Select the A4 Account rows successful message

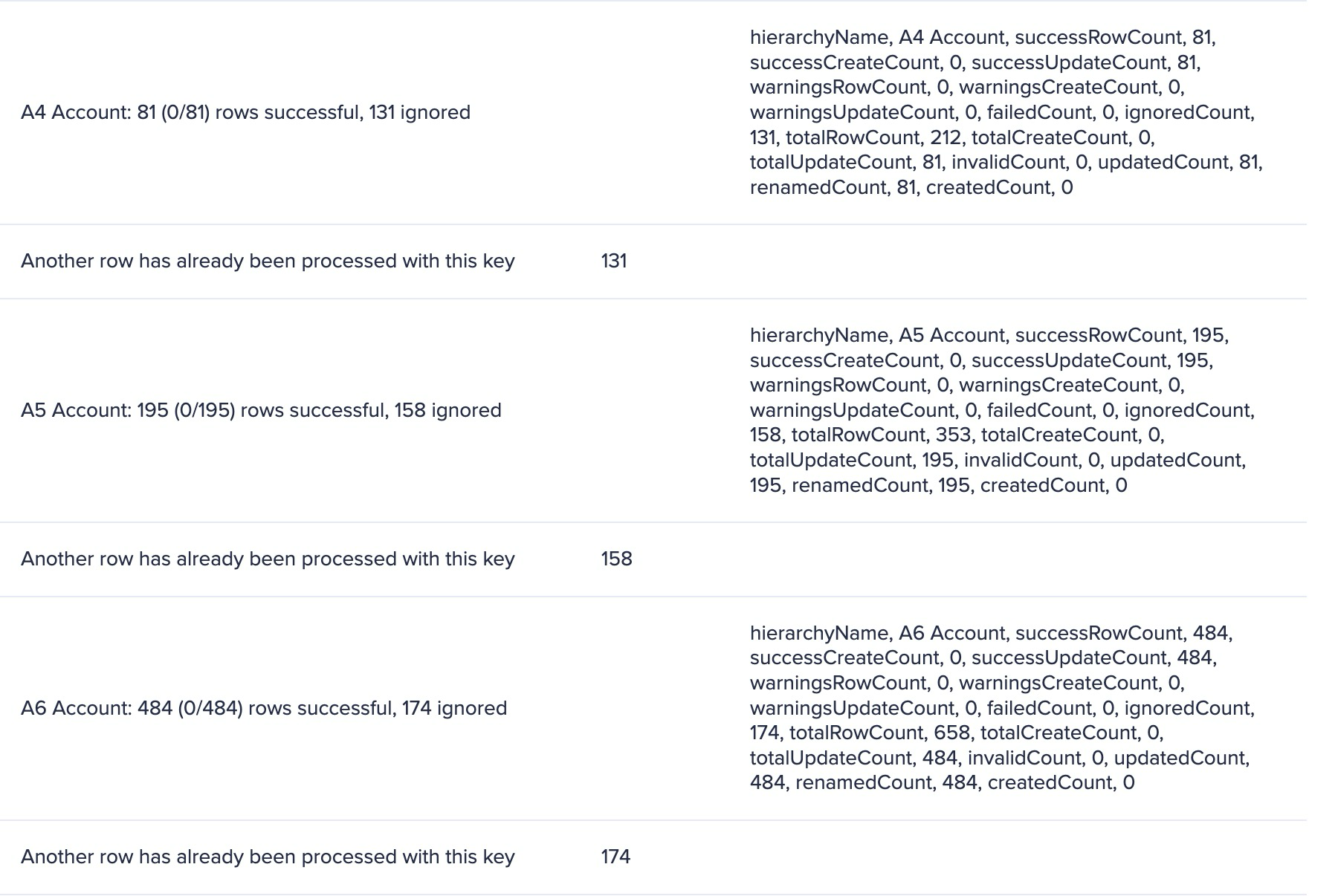click(245, 112)
